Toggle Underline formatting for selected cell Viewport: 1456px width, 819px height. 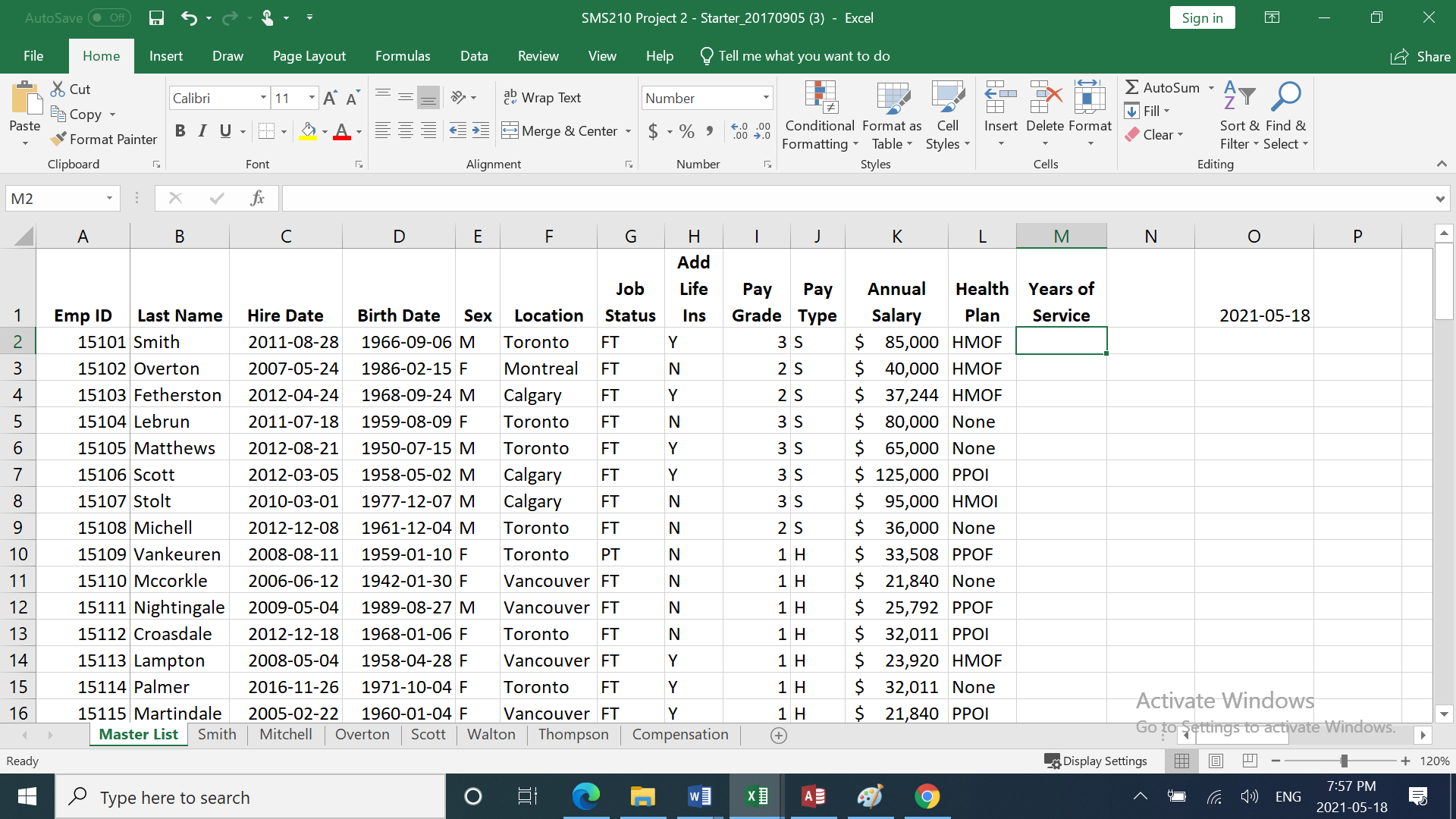[x=224, y=130]
